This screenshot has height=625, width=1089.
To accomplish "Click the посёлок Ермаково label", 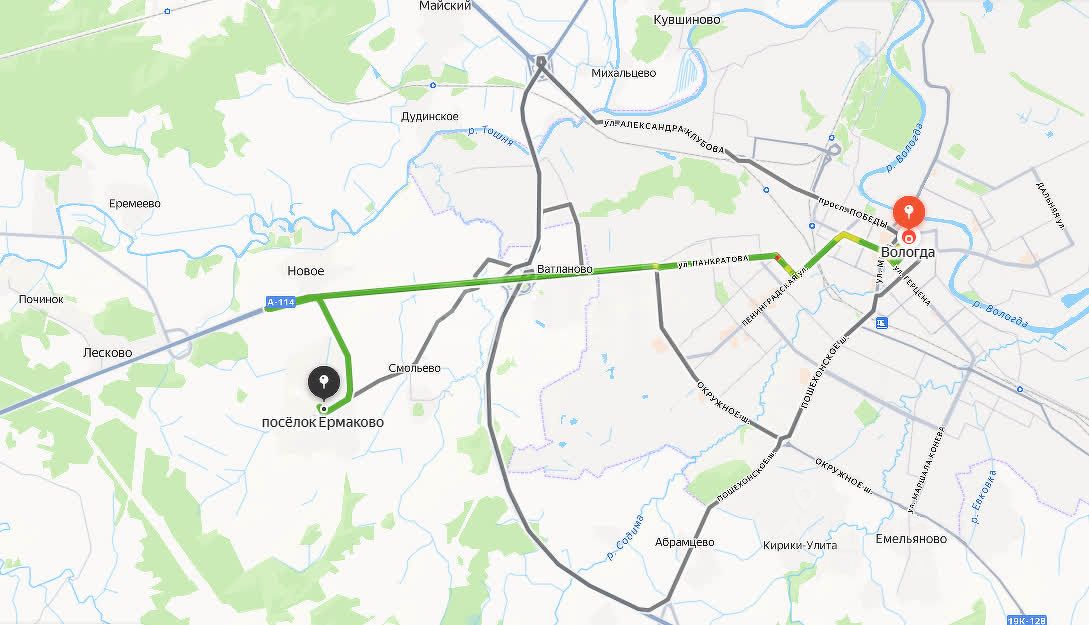I will click(x=322, y=422).
